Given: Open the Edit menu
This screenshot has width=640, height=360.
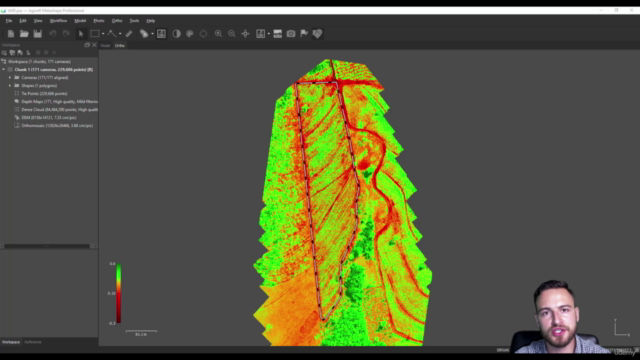Looking at the screenshot, I should (23, 21).
